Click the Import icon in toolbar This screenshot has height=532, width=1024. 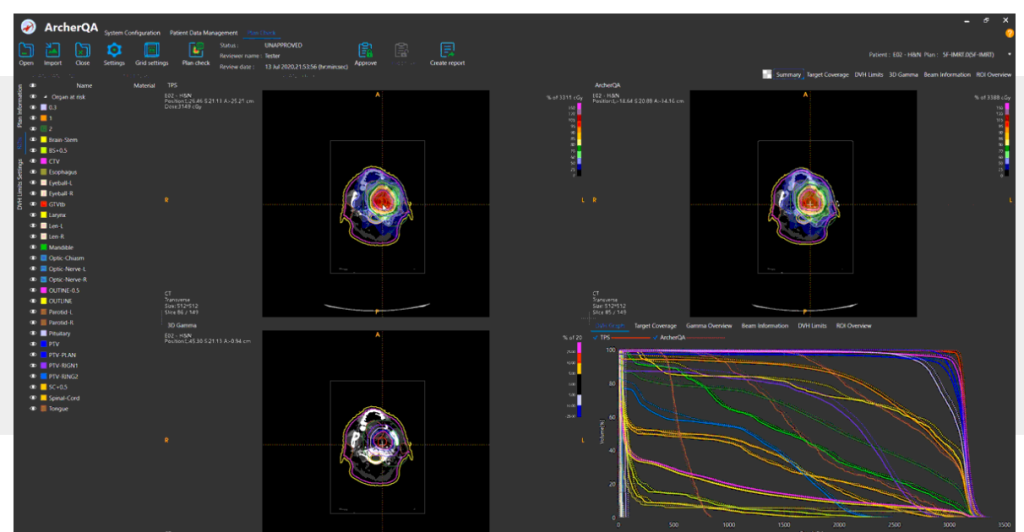[x=52, y=50]
